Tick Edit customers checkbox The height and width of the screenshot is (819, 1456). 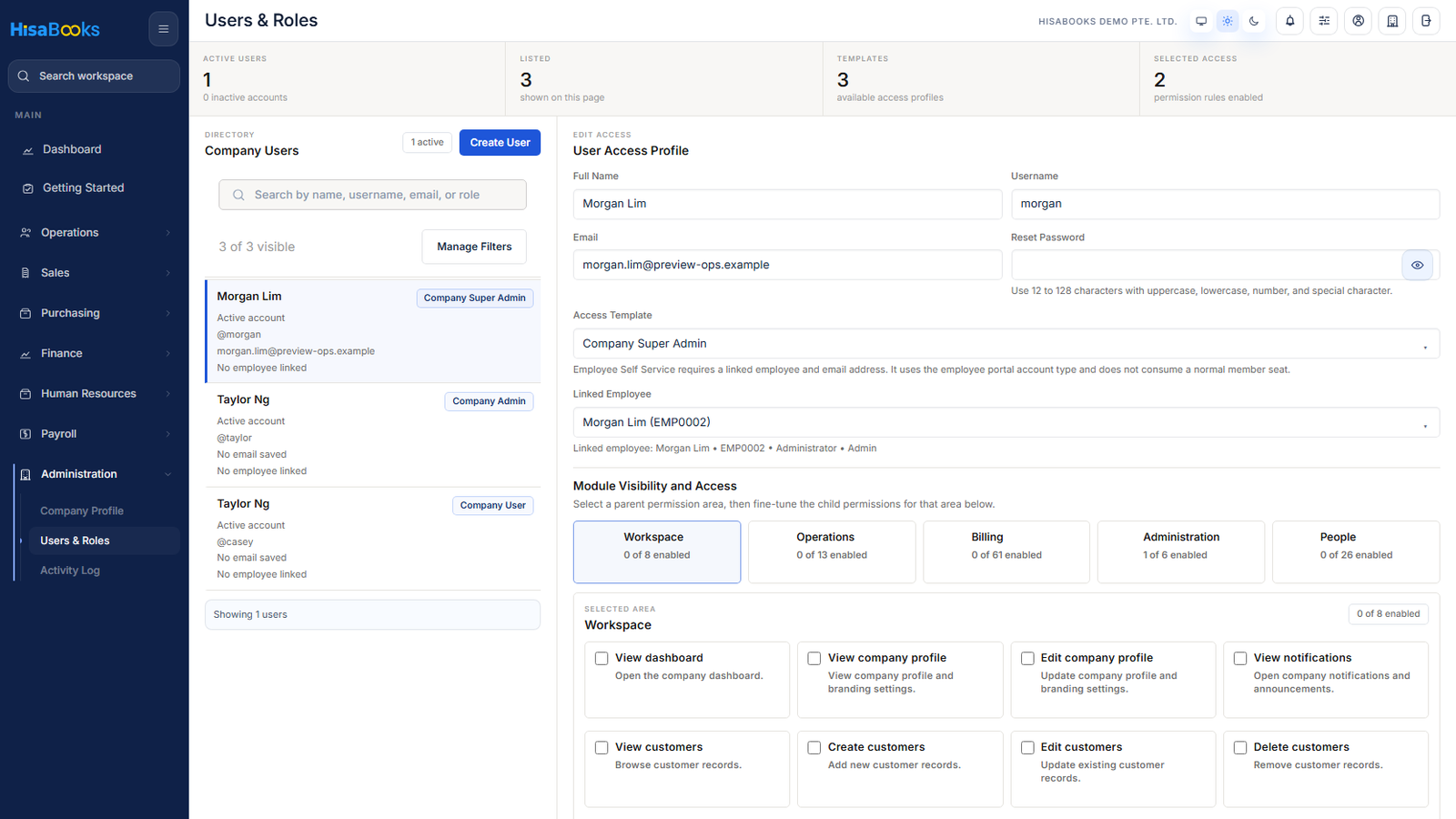point(1027,747)
